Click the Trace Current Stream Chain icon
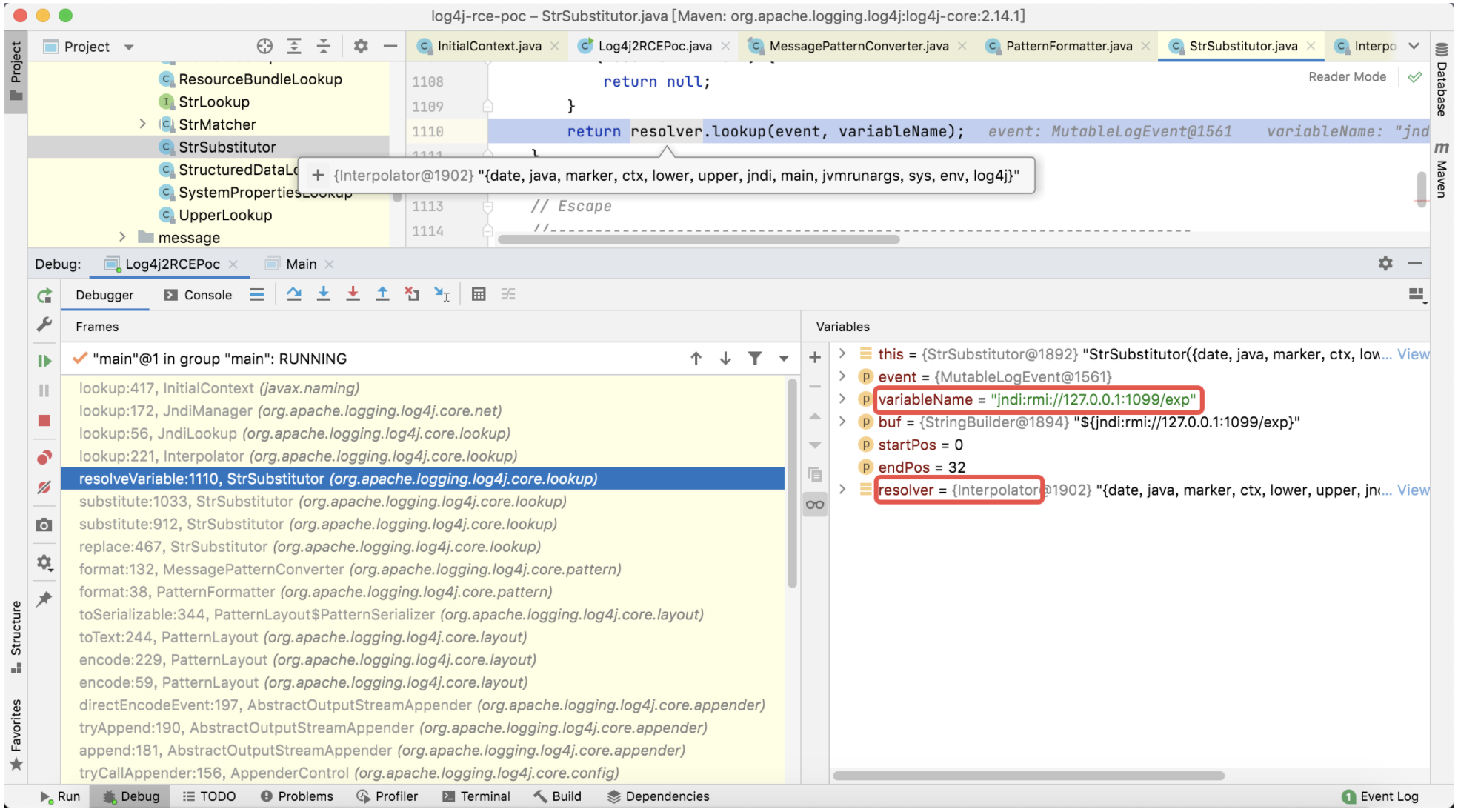1458x812 pixels. coord(508,294)
